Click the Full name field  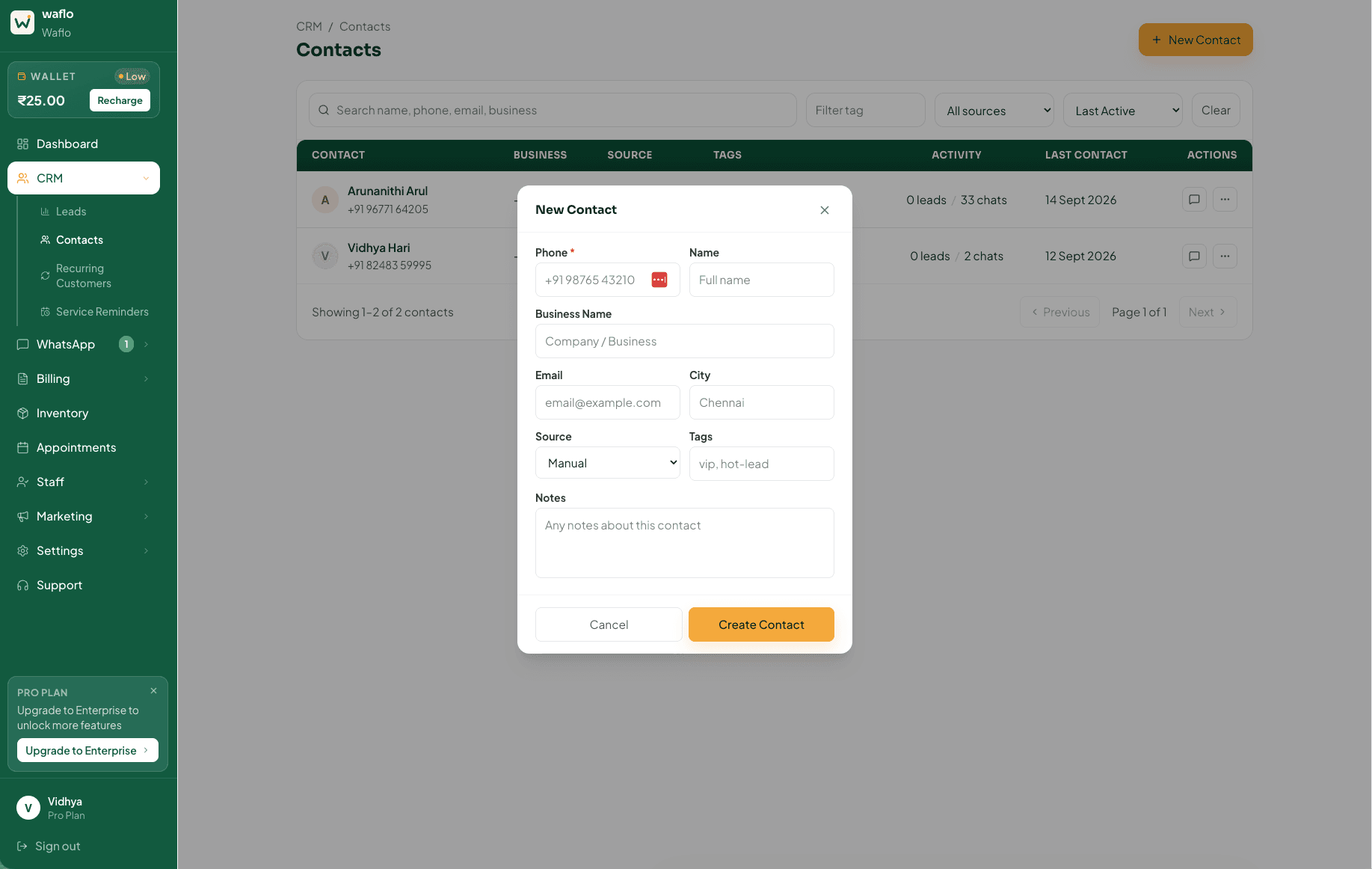click(x=762, y=280)
